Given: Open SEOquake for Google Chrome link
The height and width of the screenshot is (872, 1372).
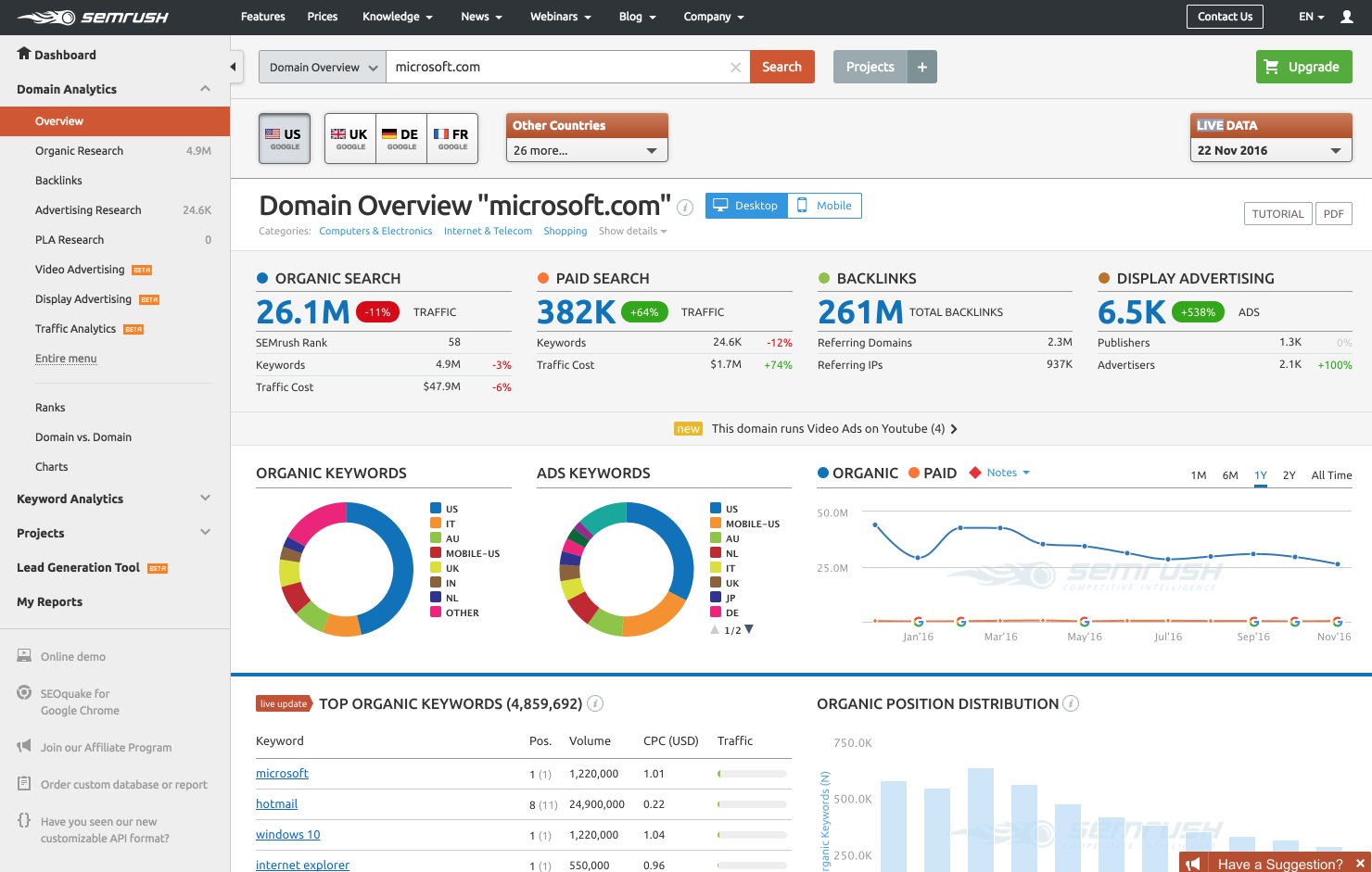Looking at the screenshot, I should coord(80,701).
